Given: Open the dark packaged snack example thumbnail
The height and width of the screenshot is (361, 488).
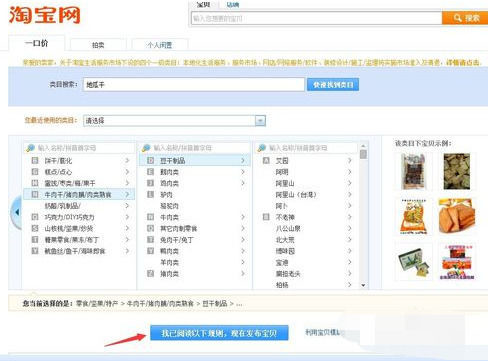Looking at the screenshot, I should click(x=413, y=171).
